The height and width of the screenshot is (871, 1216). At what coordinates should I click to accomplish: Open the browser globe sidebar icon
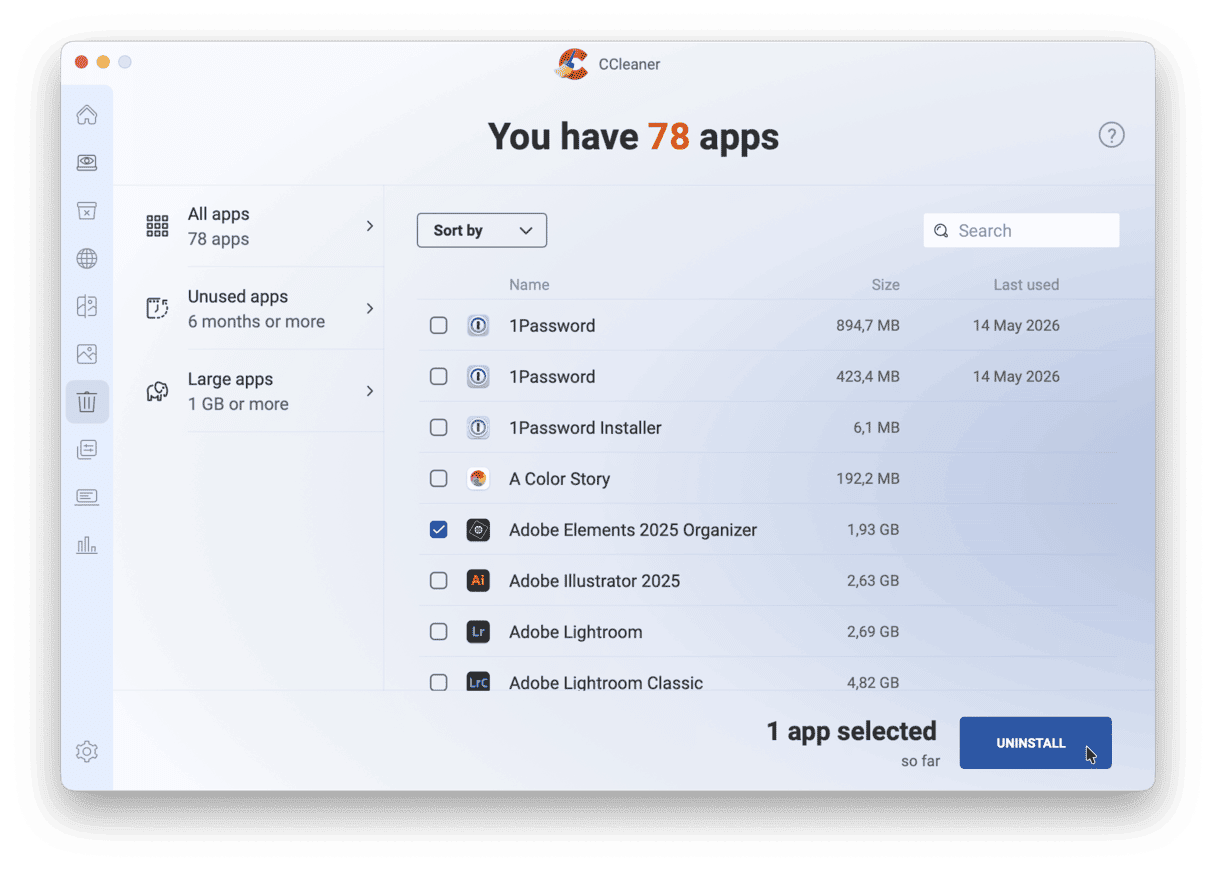(x=87, y=259)
